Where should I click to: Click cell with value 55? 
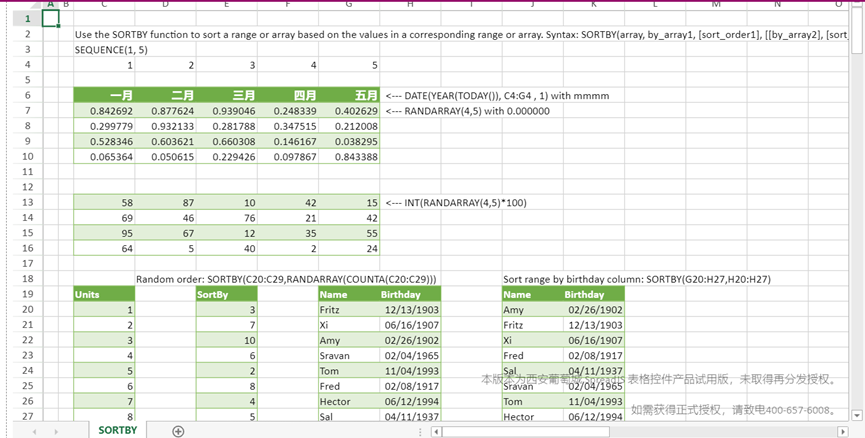click(349, 233)
